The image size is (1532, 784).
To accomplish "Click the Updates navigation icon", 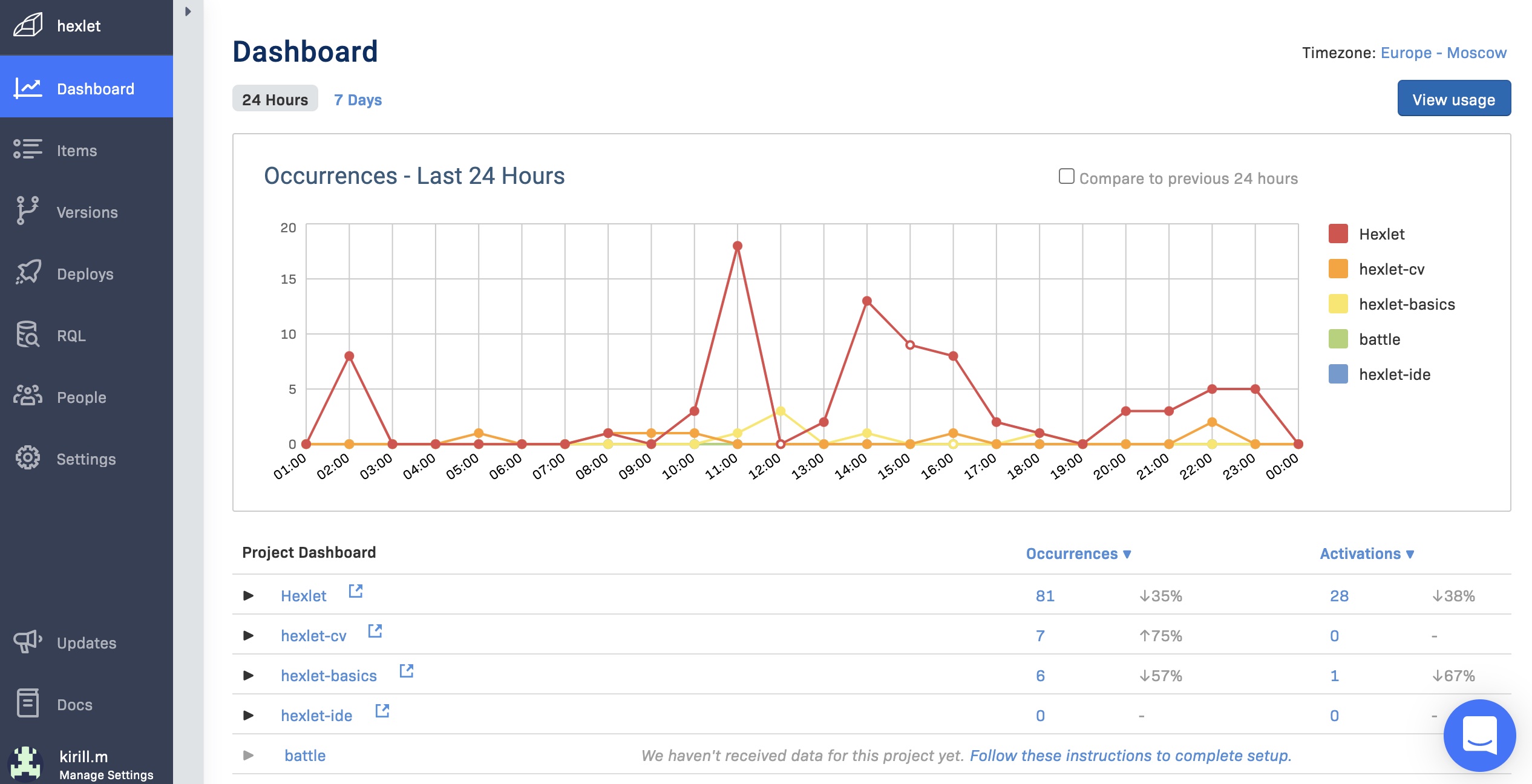I will (26, 642).
